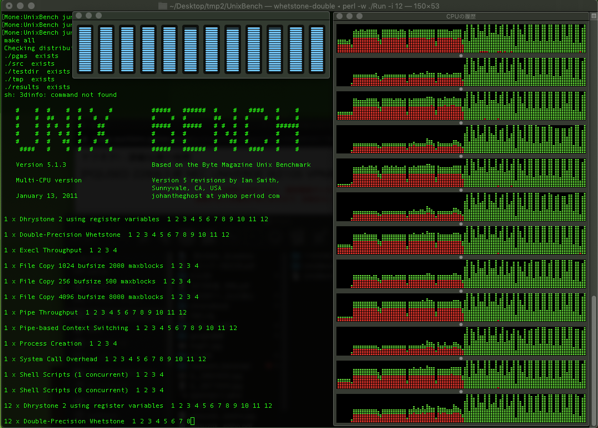Select the bottom CPU history graph
Image resolution: width=598 pixels, height=428 pixels.
coord(461,408)
